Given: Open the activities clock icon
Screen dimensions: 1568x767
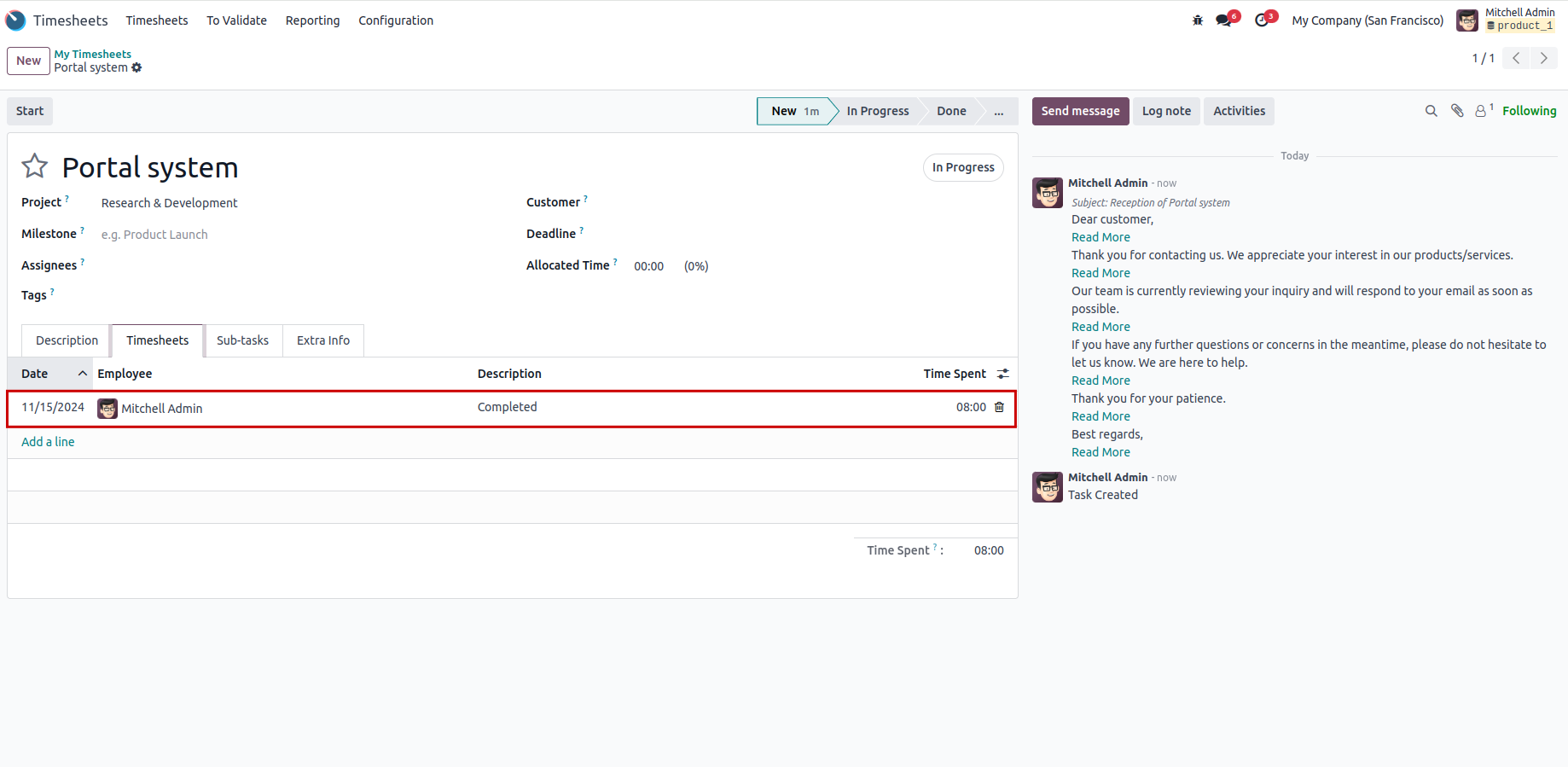Looking at the screenshot, I should point(1263,20).
